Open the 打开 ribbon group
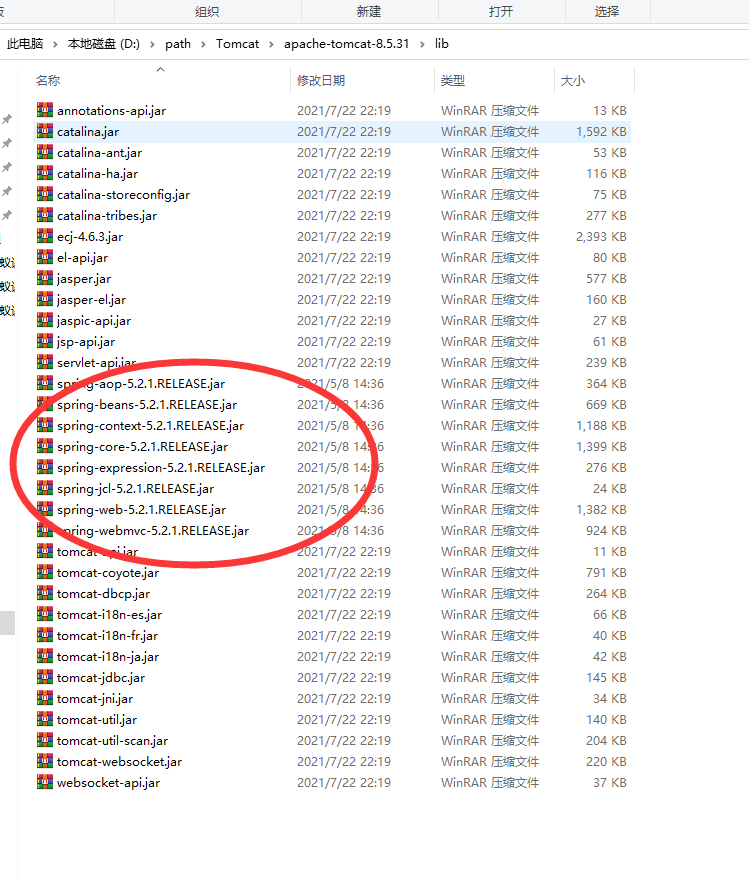This screenshot has height=879, width=749. click(x=501, y=11)
